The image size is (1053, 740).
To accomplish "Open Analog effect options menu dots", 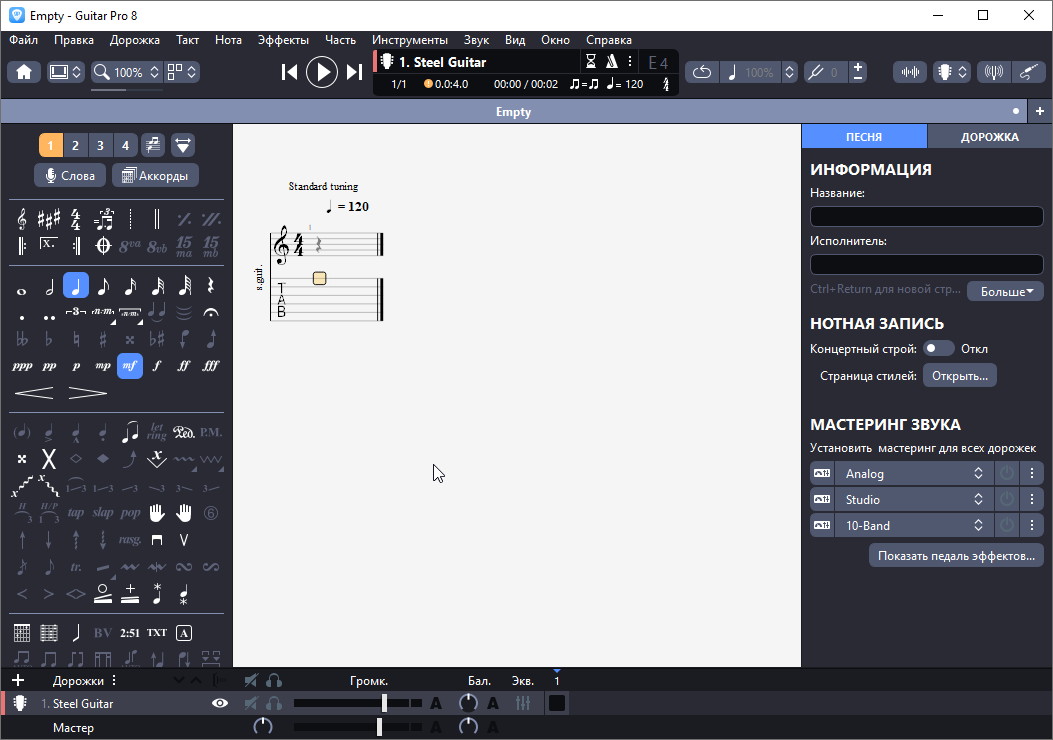I will pyautogui.click(x=1032, y=473).
